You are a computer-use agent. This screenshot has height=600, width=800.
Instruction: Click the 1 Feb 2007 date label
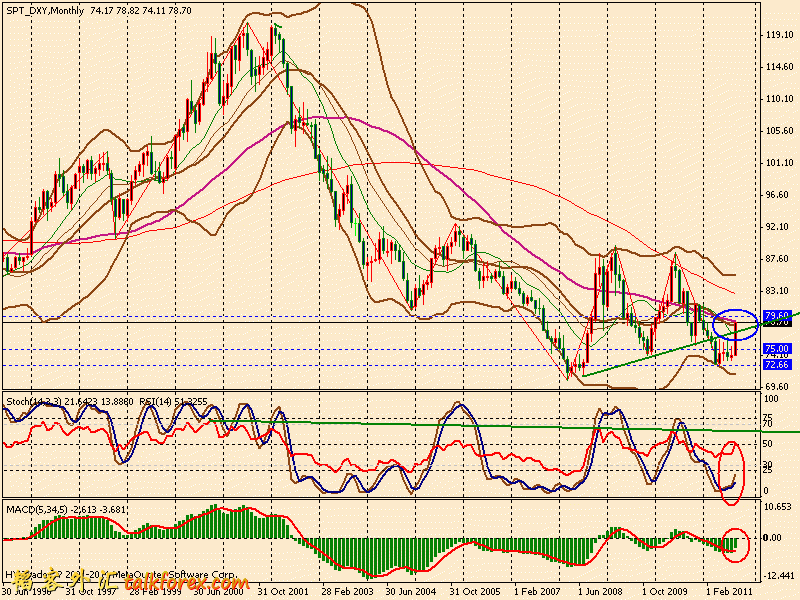coord(537,592)
